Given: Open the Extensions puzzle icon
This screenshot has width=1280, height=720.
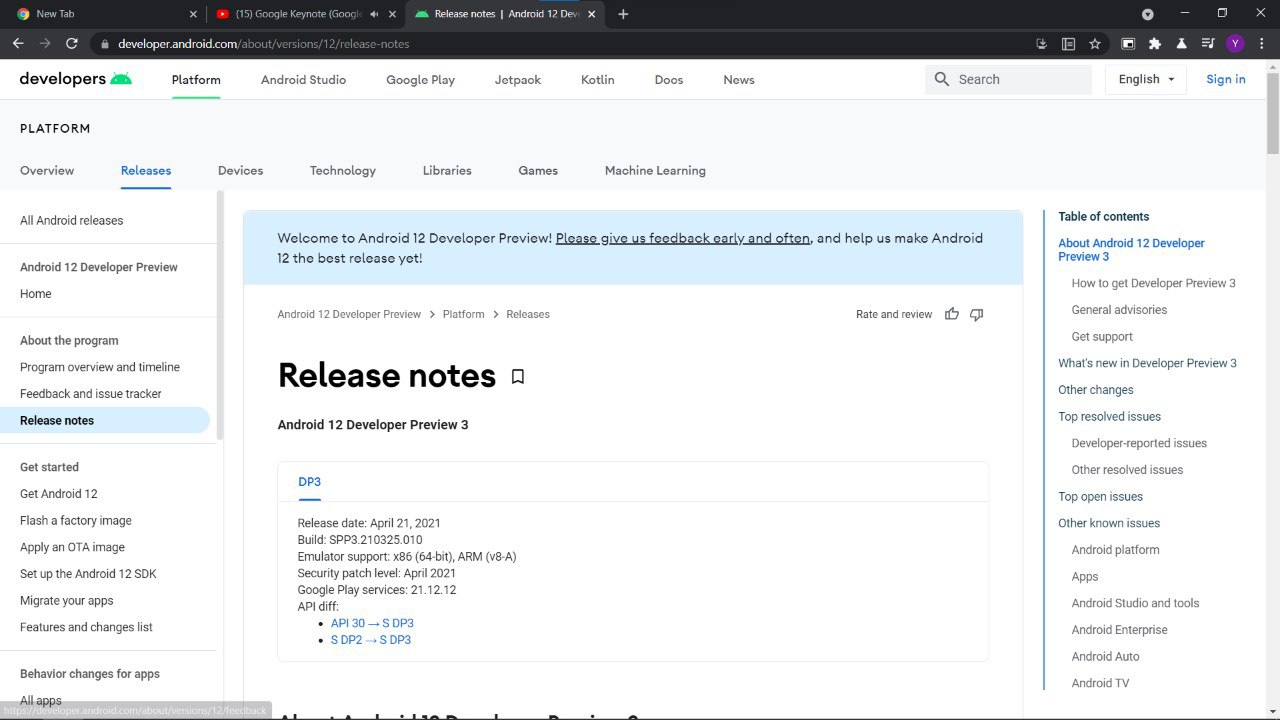Looking at the screenshot, I should coord(1155,44).
